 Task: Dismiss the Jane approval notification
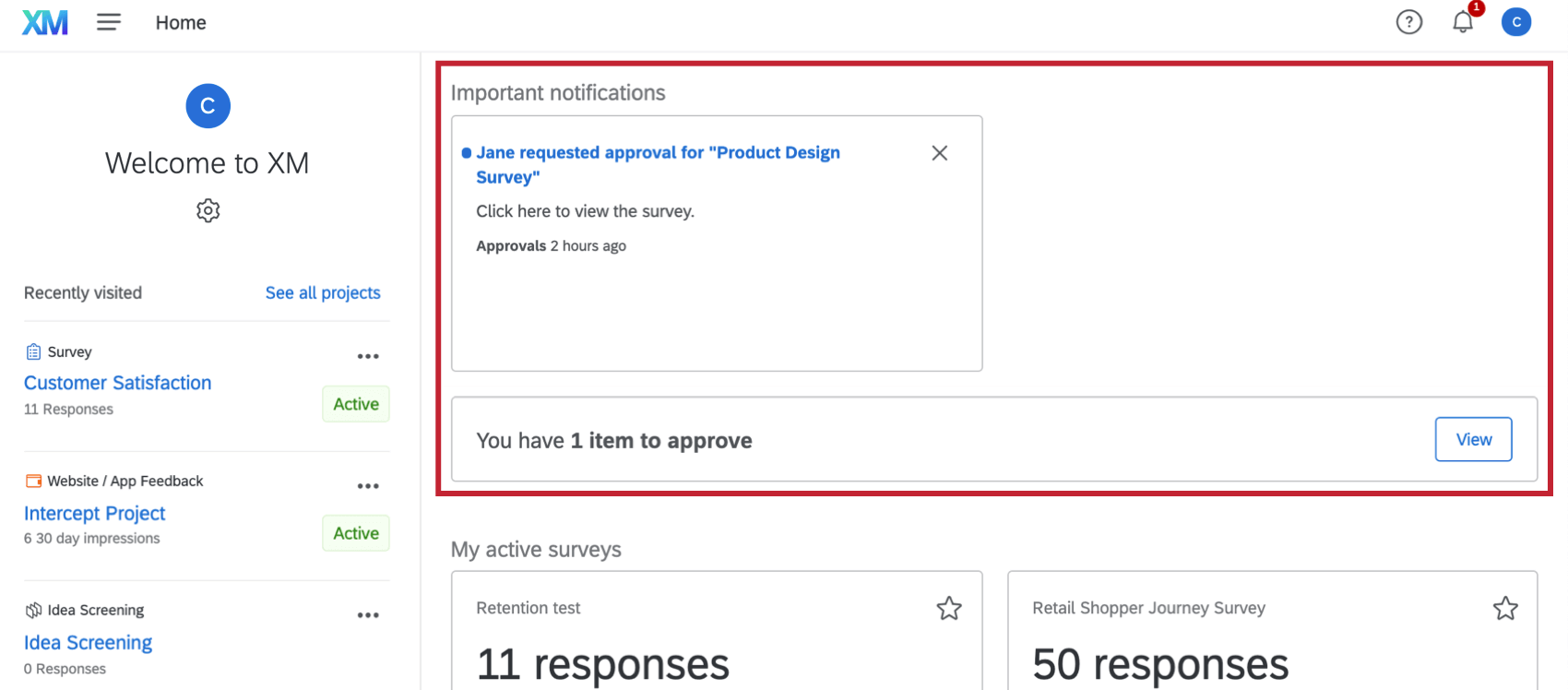click(939, 153)
